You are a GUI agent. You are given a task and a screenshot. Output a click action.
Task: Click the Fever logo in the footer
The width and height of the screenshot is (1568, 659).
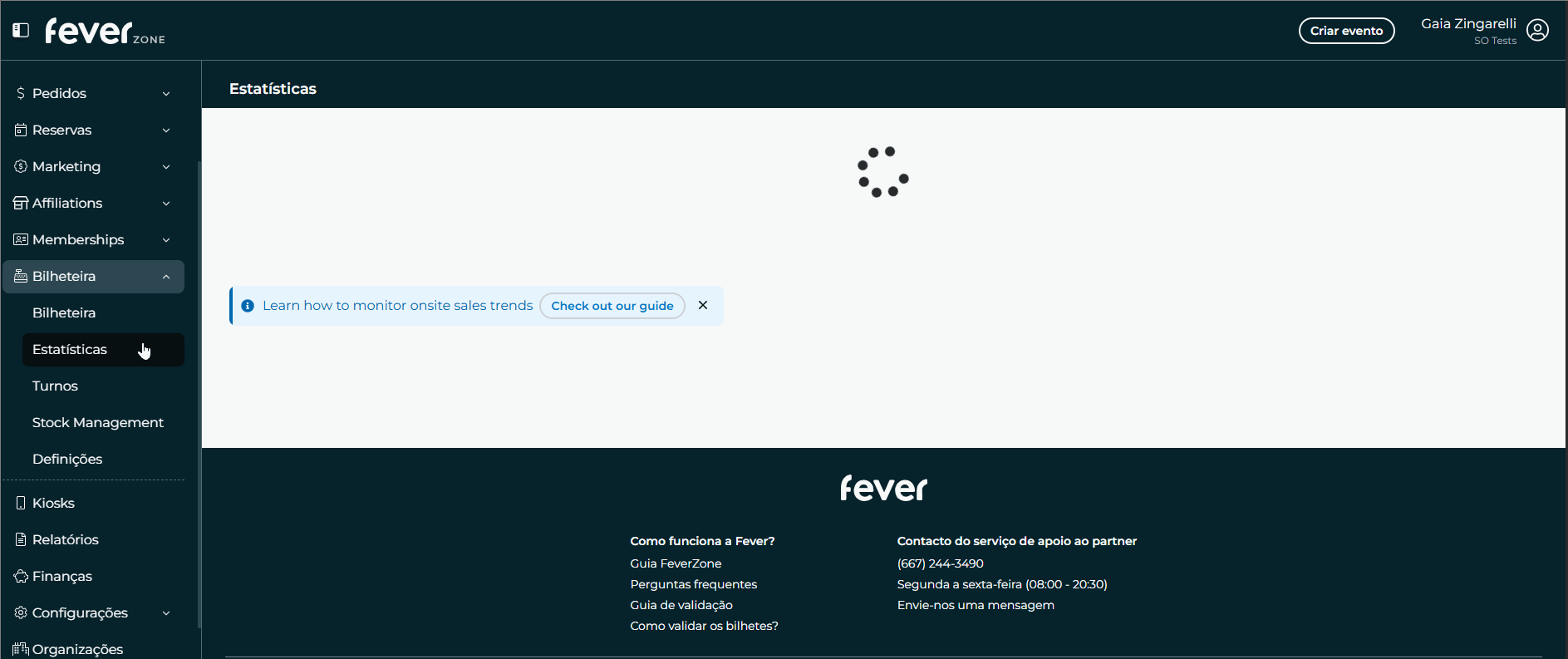click(883, 489)
